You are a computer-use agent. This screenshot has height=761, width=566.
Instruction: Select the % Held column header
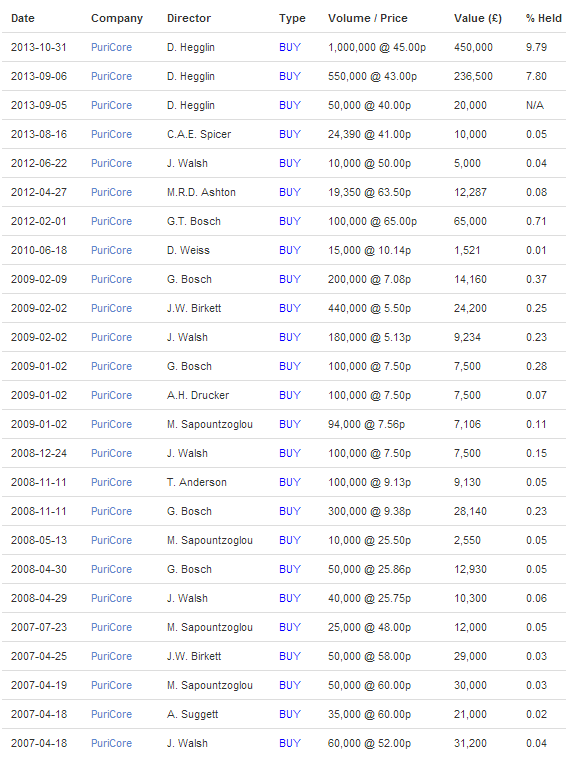point(543,18)
